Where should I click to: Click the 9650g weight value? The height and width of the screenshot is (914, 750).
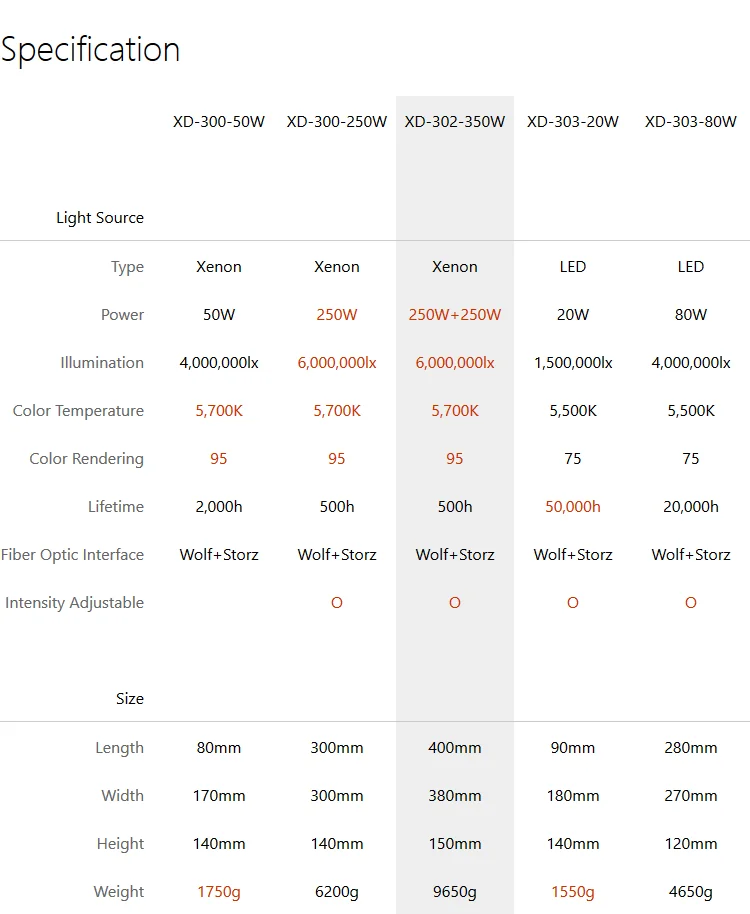(x=455, y=892)
